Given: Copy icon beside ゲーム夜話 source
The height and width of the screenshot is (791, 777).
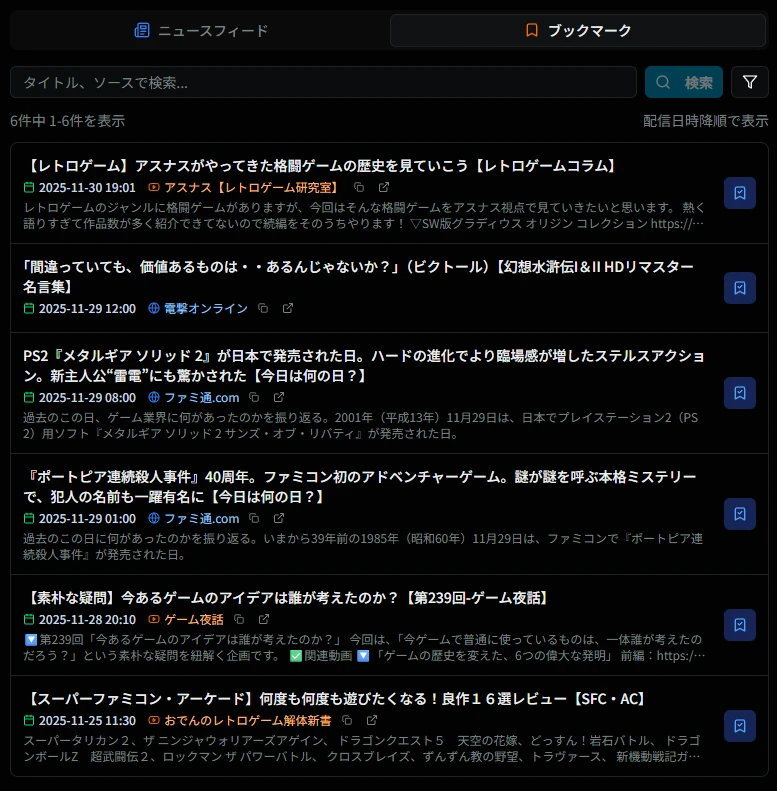Looking at the screenshot, I should [239, 619].
